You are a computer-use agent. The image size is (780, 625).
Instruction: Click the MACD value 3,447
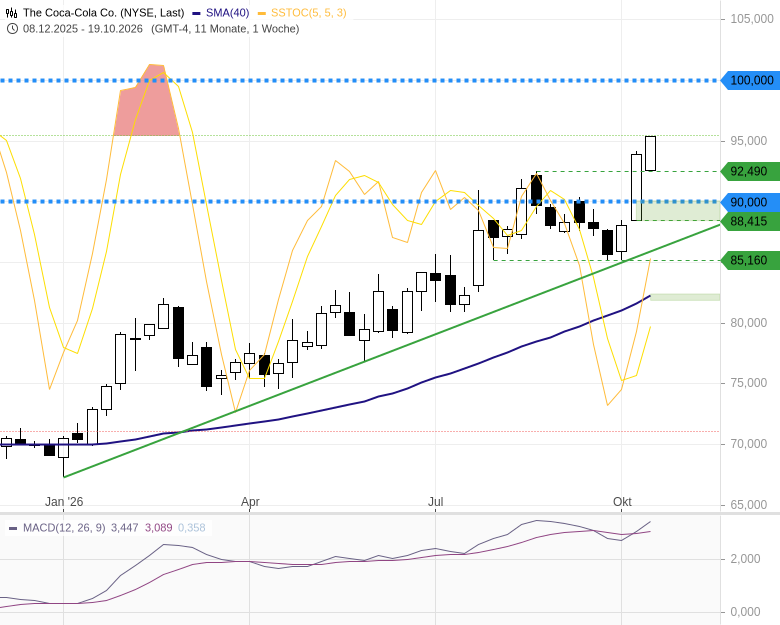(x=124, y=527)
